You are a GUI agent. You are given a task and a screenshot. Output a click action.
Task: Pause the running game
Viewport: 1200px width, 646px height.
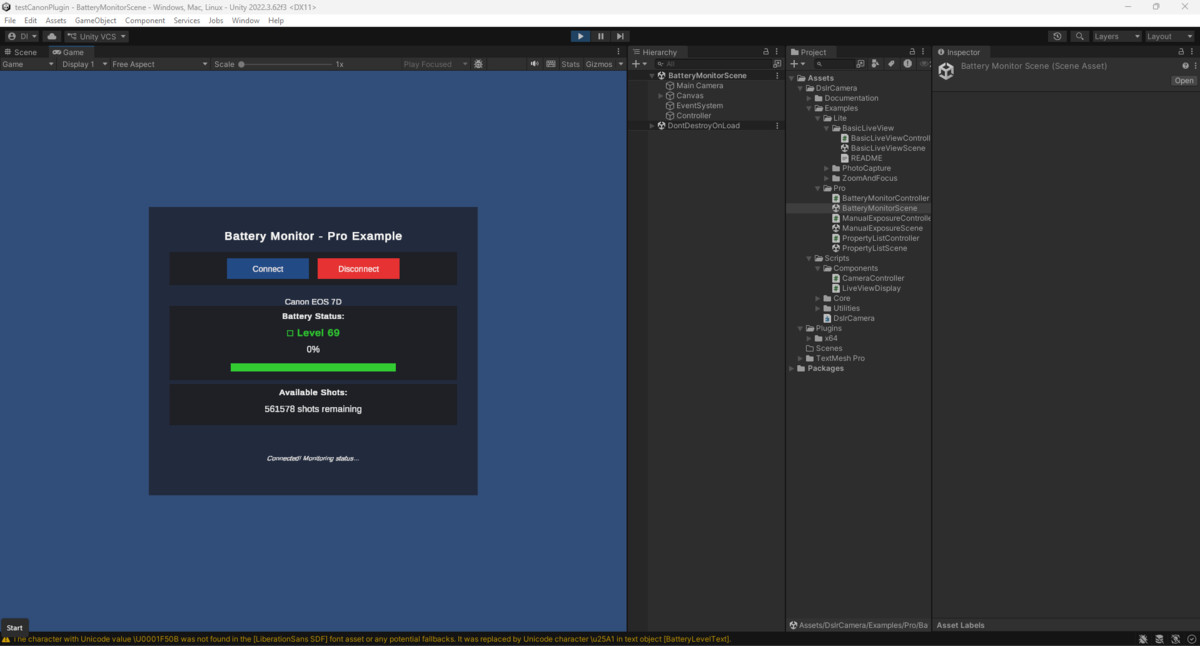pos(601,36)
